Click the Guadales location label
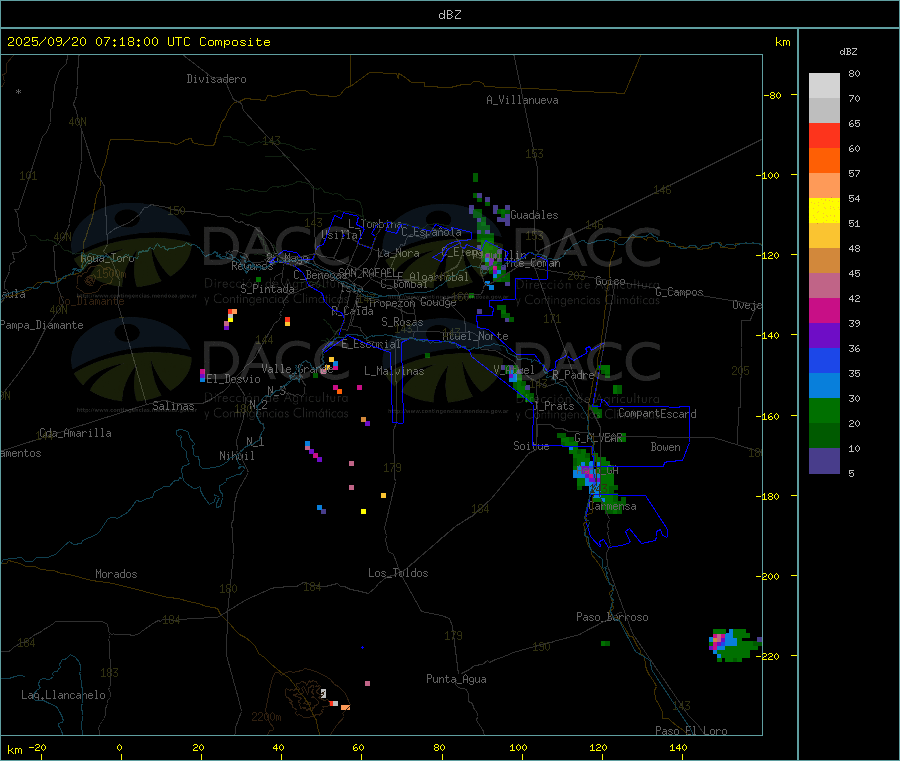 click(534, 215)
